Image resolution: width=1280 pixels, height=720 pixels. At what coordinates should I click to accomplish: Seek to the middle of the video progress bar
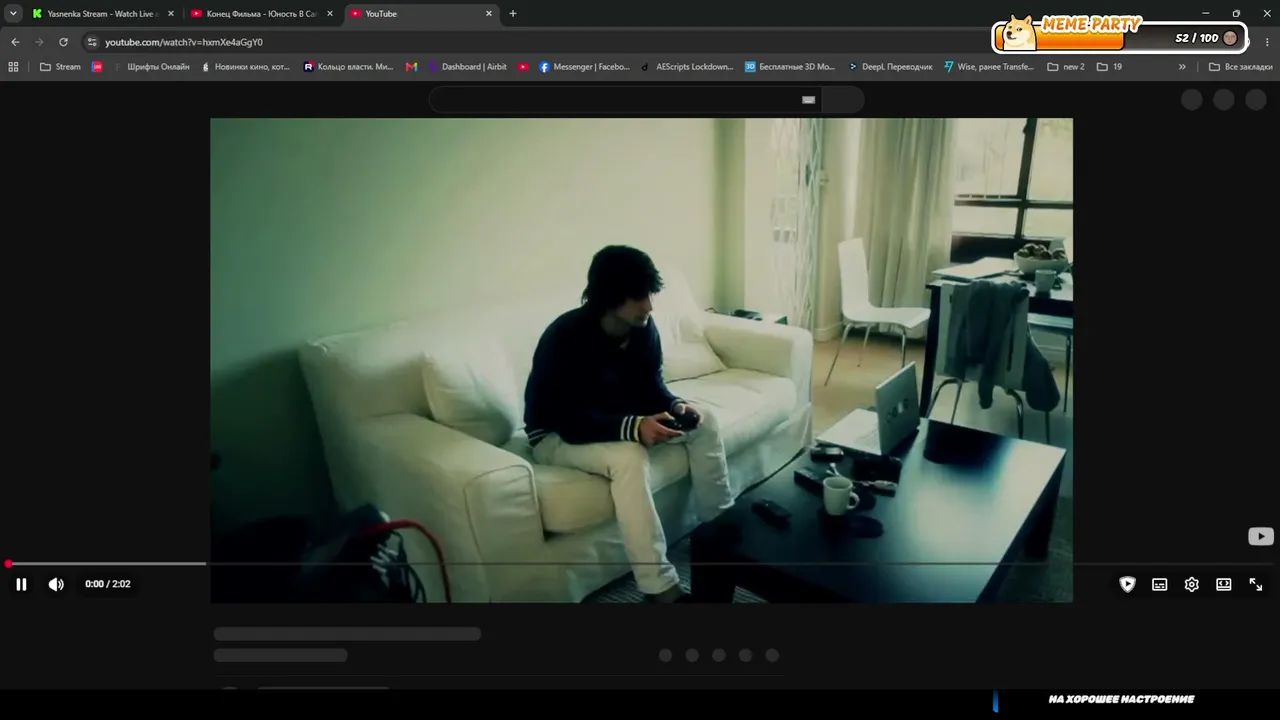coord(640,564)
